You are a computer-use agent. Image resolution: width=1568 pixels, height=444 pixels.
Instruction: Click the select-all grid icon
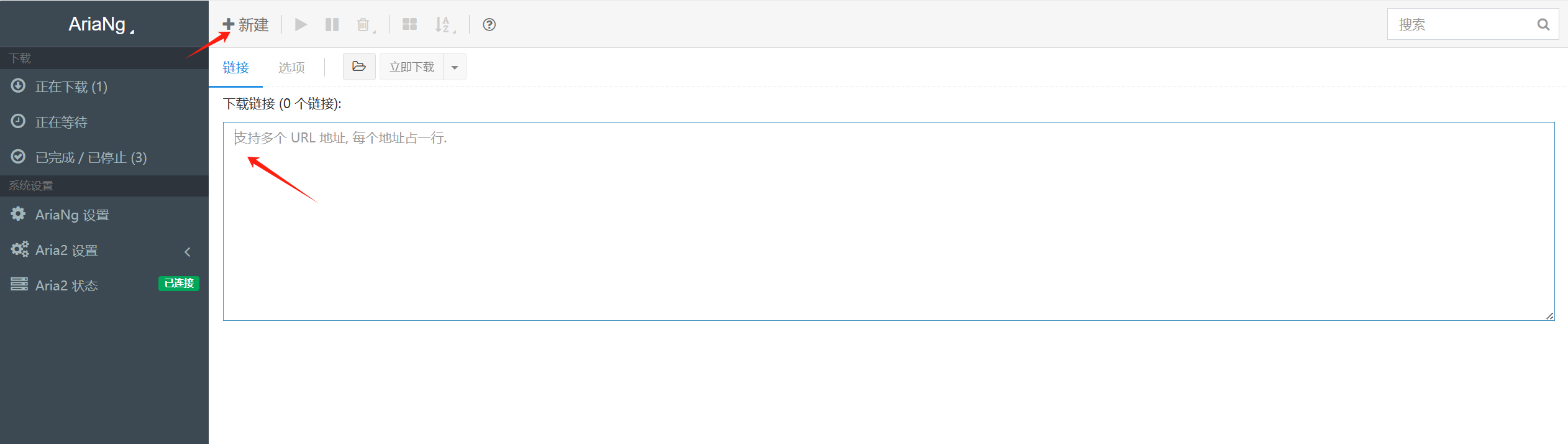coord(409,24)
